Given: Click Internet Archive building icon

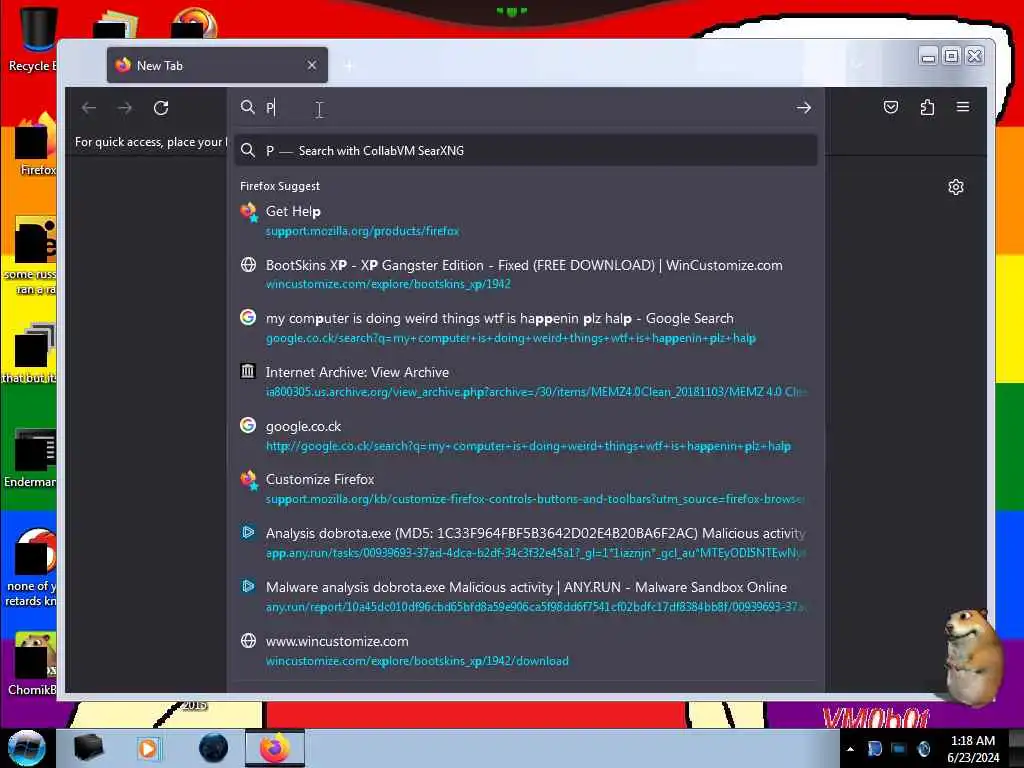Looking at the screenshot, I should (248, 372).
